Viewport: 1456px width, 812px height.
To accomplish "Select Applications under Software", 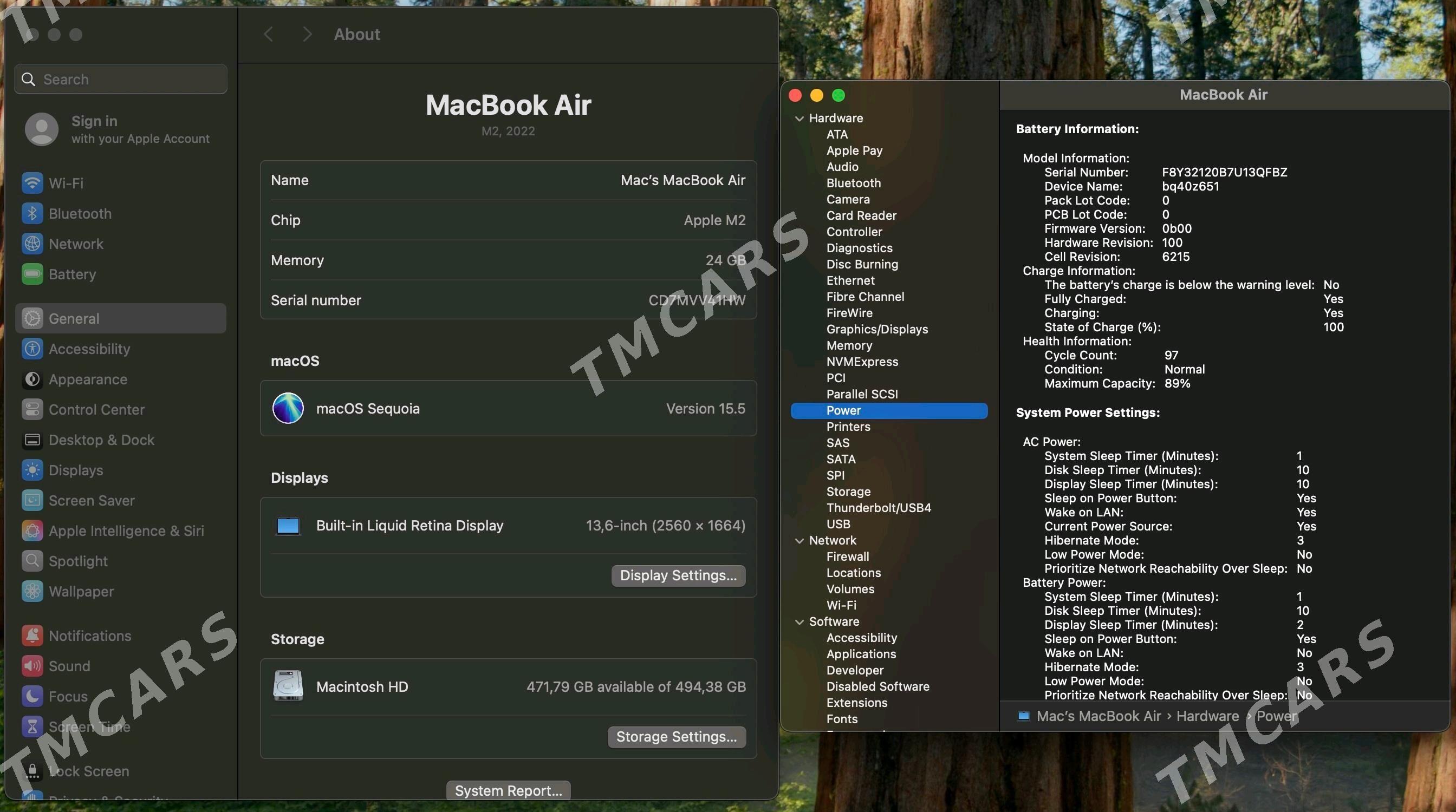I will (861, 654).
